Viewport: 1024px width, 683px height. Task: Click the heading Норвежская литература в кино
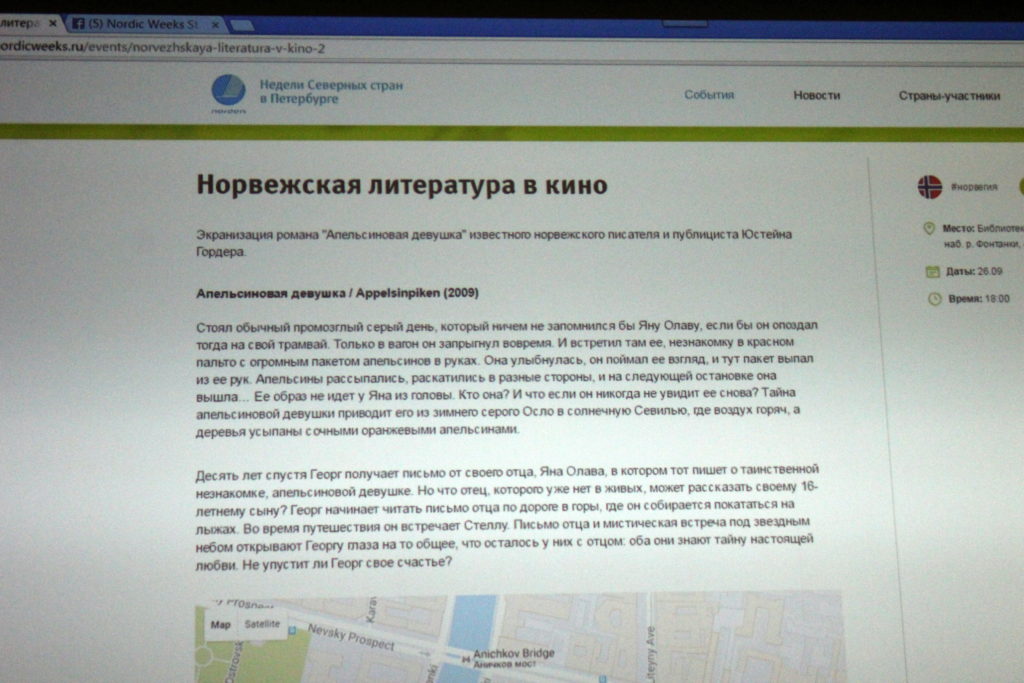click(x=402, y=185)
